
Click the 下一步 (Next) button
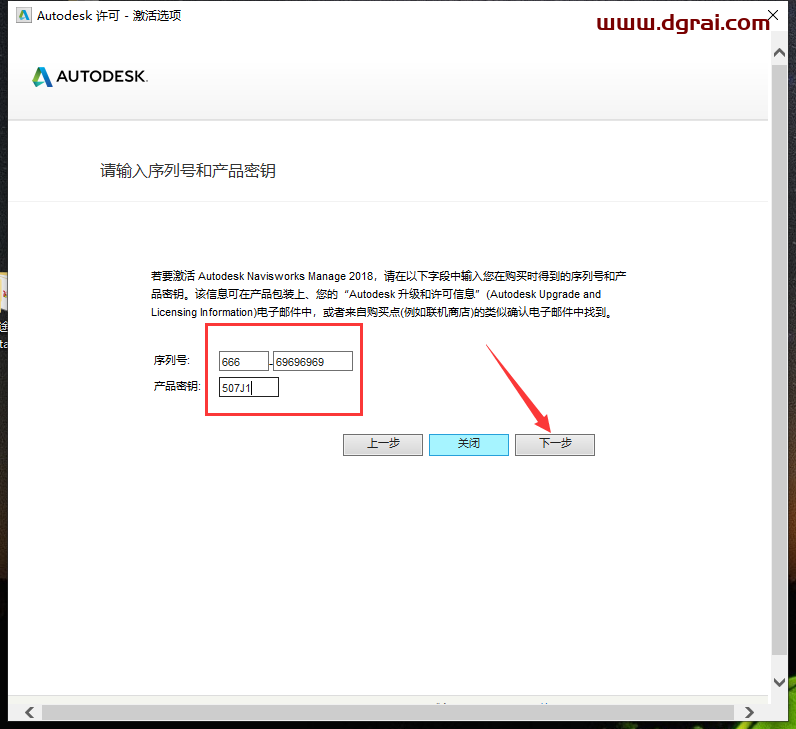coord(555,445)
